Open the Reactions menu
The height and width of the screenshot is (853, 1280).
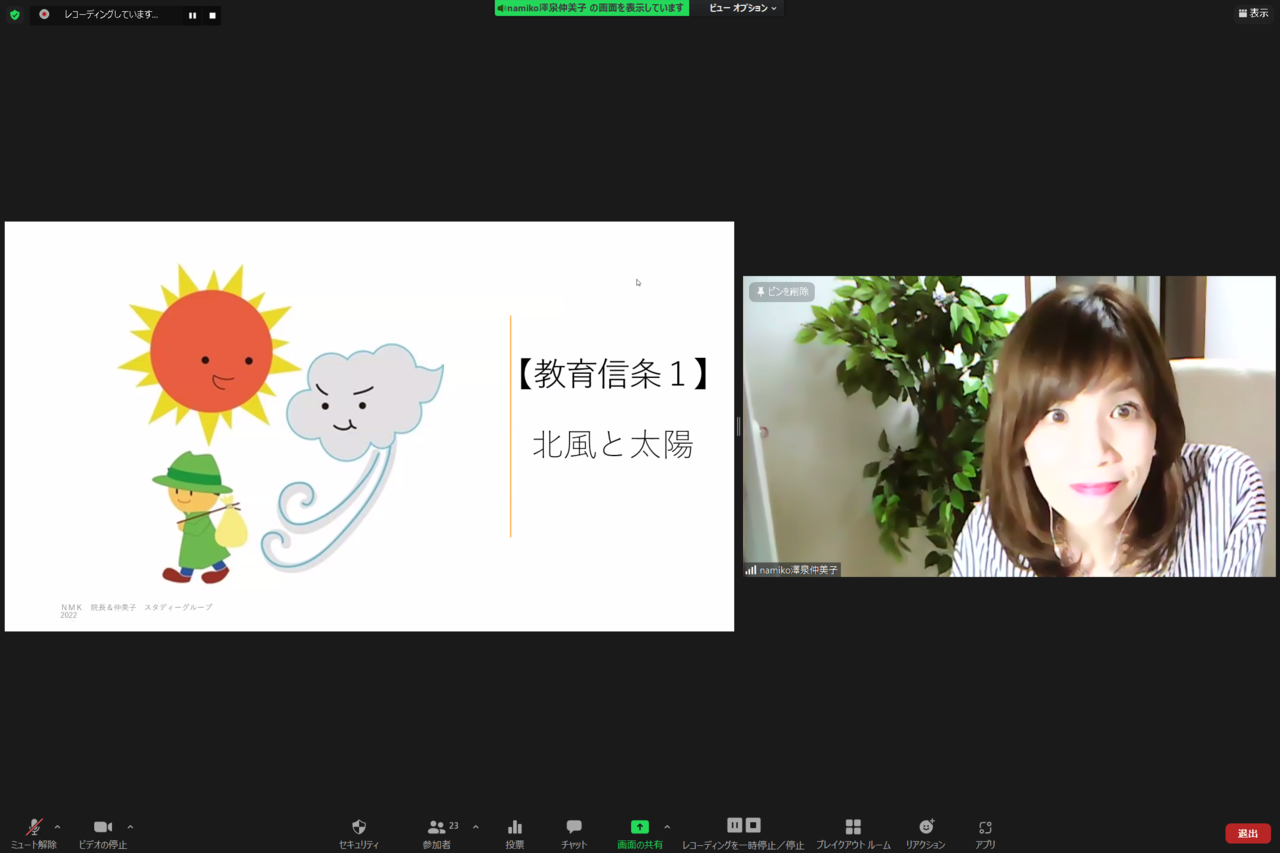(x=925, y=828)
